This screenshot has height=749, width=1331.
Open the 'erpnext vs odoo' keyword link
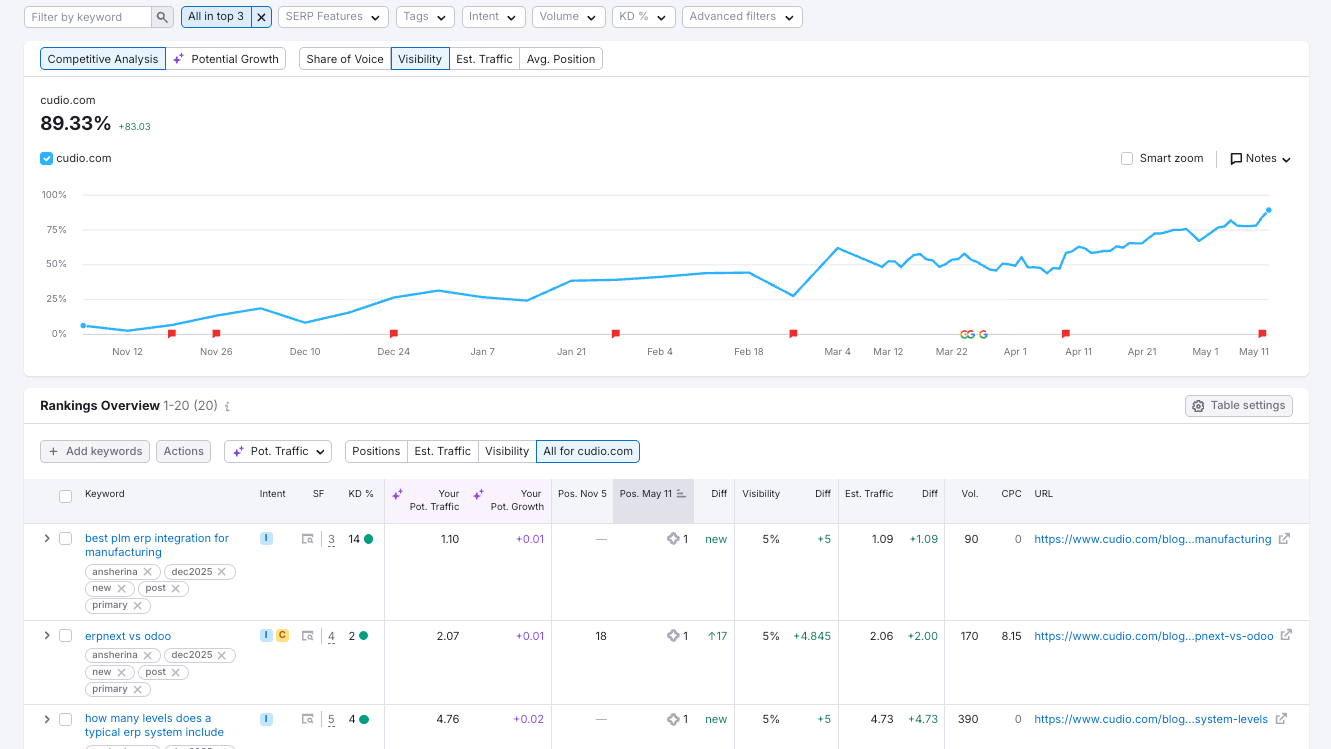click(x=128, y=636)
